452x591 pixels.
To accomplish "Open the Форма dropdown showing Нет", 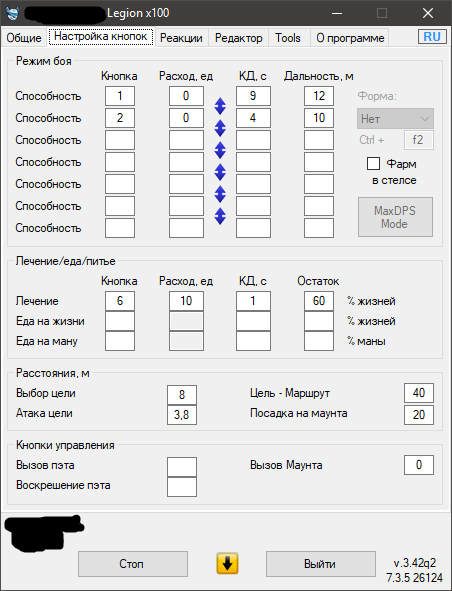I will (x=395, y=119).
